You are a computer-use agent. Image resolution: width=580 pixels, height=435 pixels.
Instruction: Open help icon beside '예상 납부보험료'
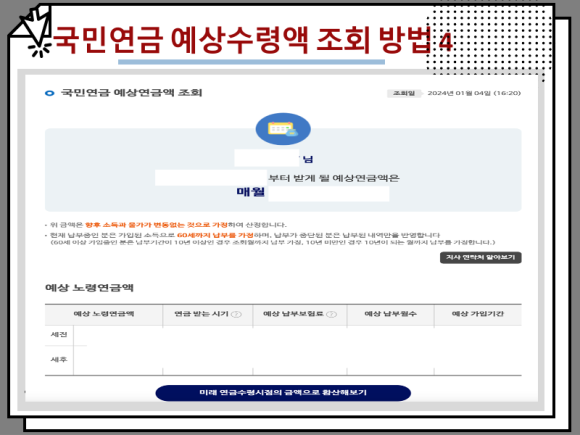331,314
